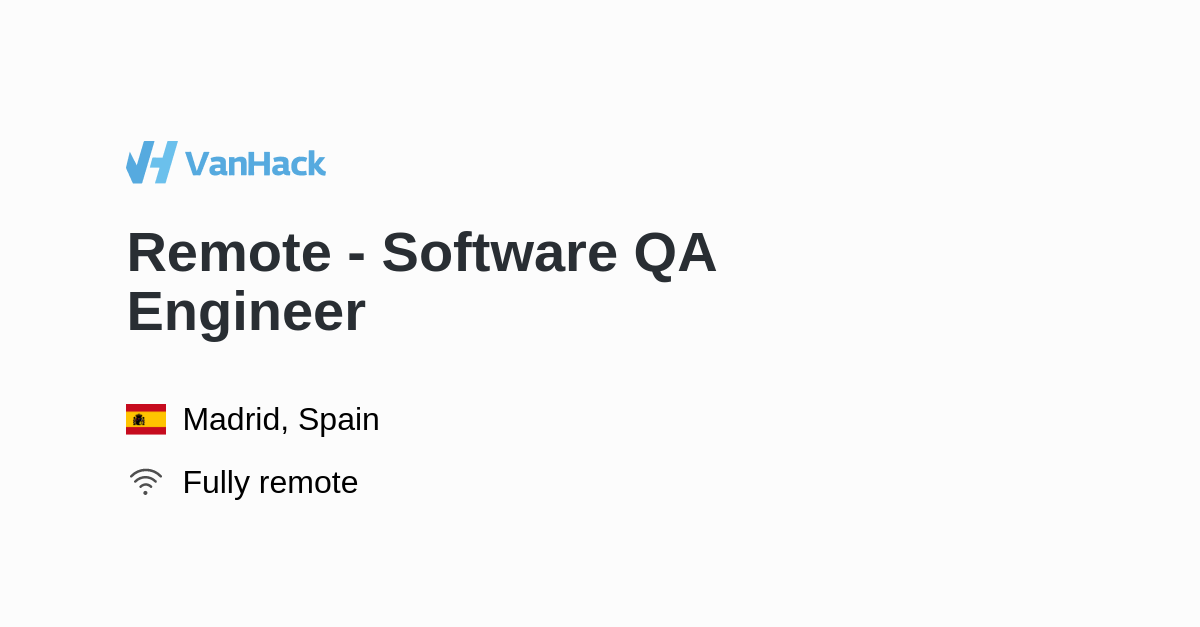Select the word "Remote" in the job title
Image resolution: width=1200 pixels, height=627 pixels.
(229, 252)
